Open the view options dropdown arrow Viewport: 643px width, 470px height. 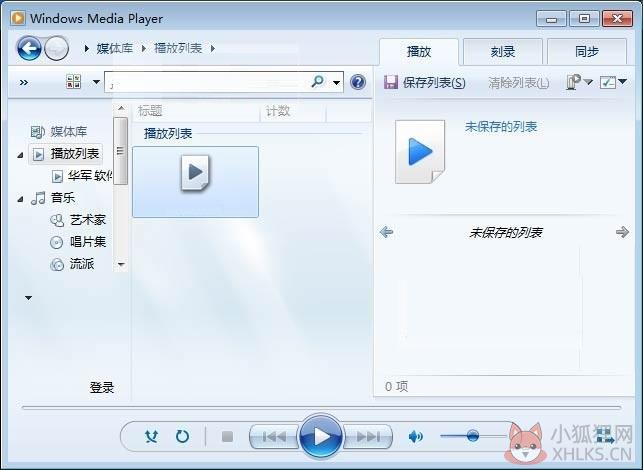[96, 82]
